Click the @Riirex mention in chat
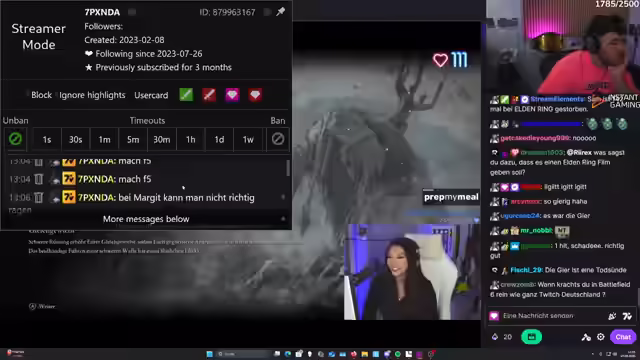640x360 pixels. point(579,152)
